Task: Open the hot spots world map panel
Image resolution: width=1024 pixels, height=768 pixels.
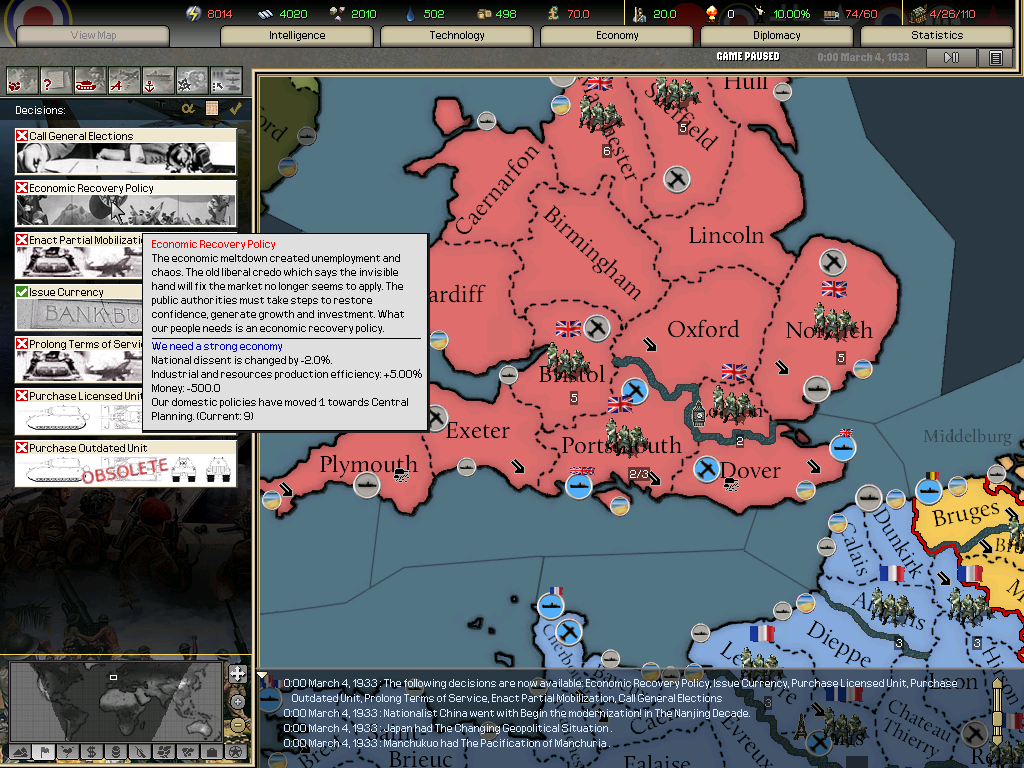Action: [22, 82]
